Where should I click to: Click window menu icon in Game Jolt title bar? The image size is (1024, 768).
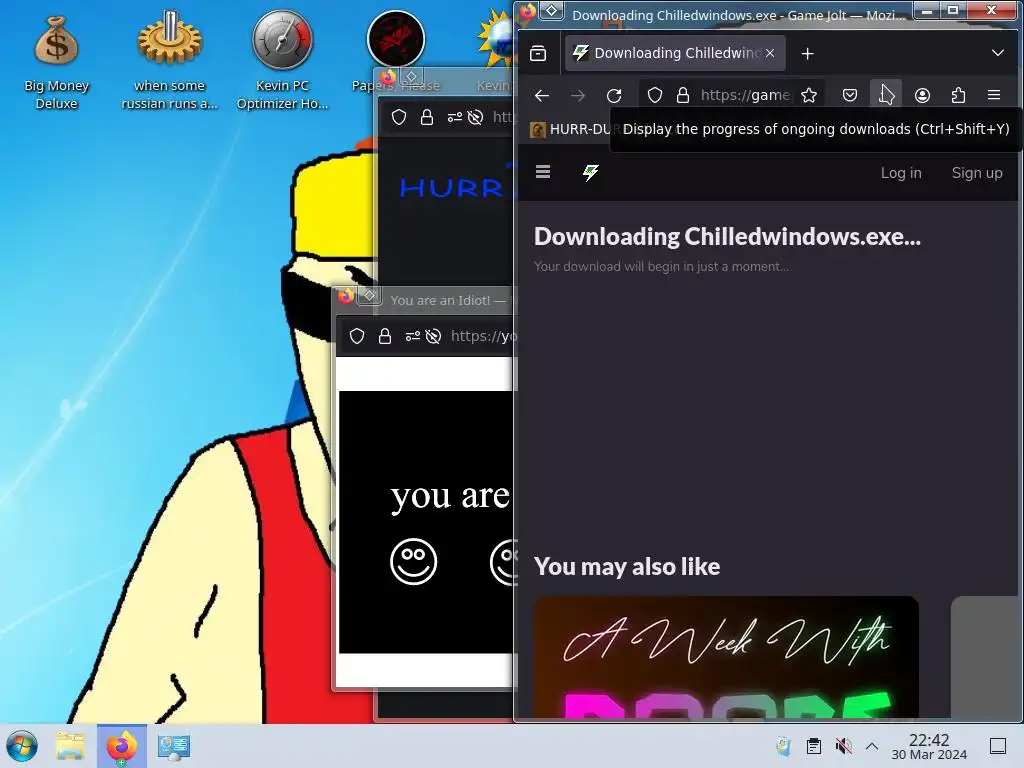point(552,10)
